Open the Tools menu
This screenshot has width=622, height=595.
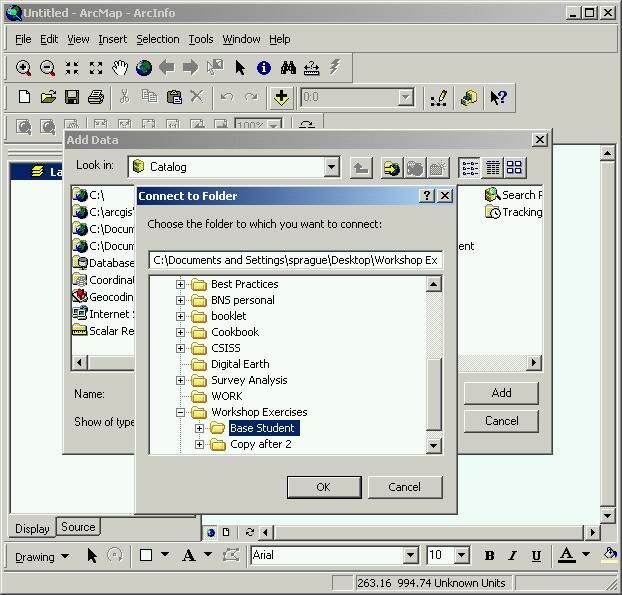click(x=201, y=39)
